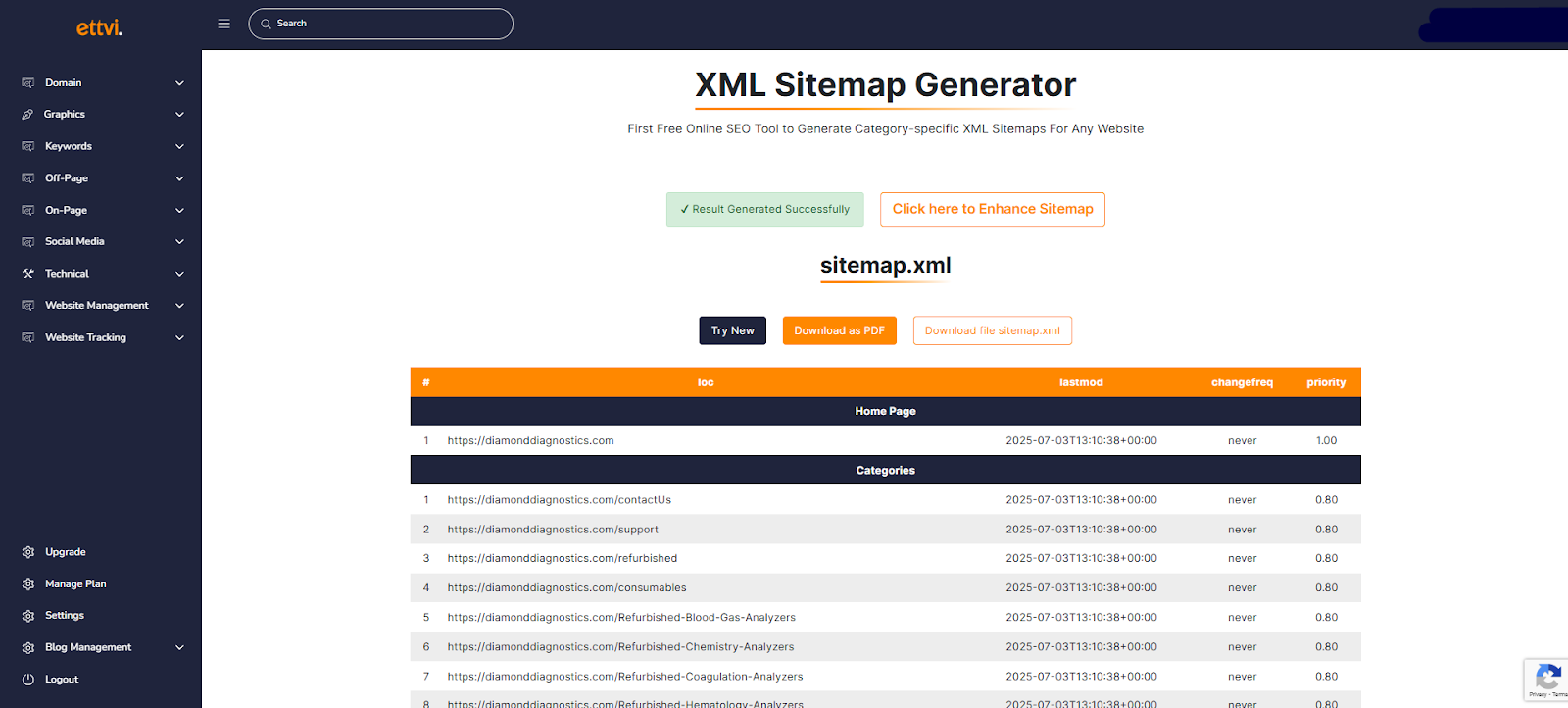This screenshot has width=1568, height=708.
Task: Focus the Search input field
Action: (381, 24)
